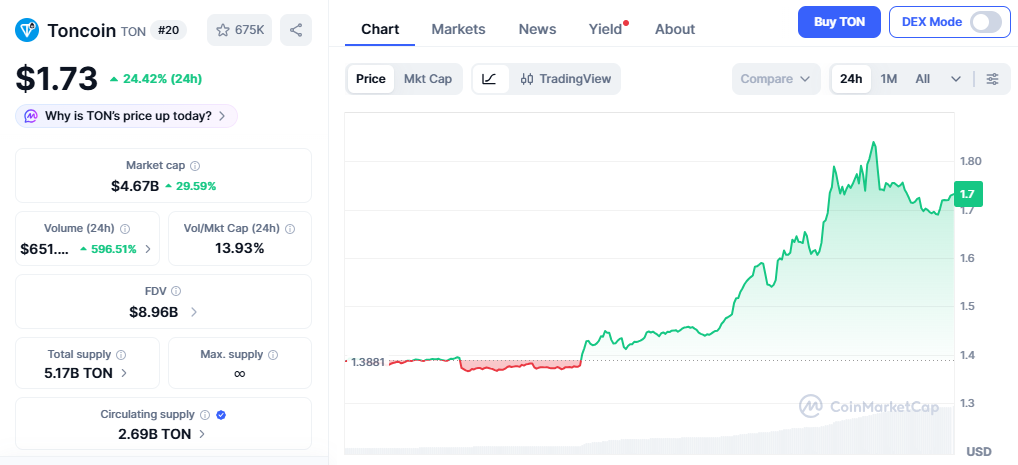
Task: Show Circulating supply info icon
Action: pos(205,414)
